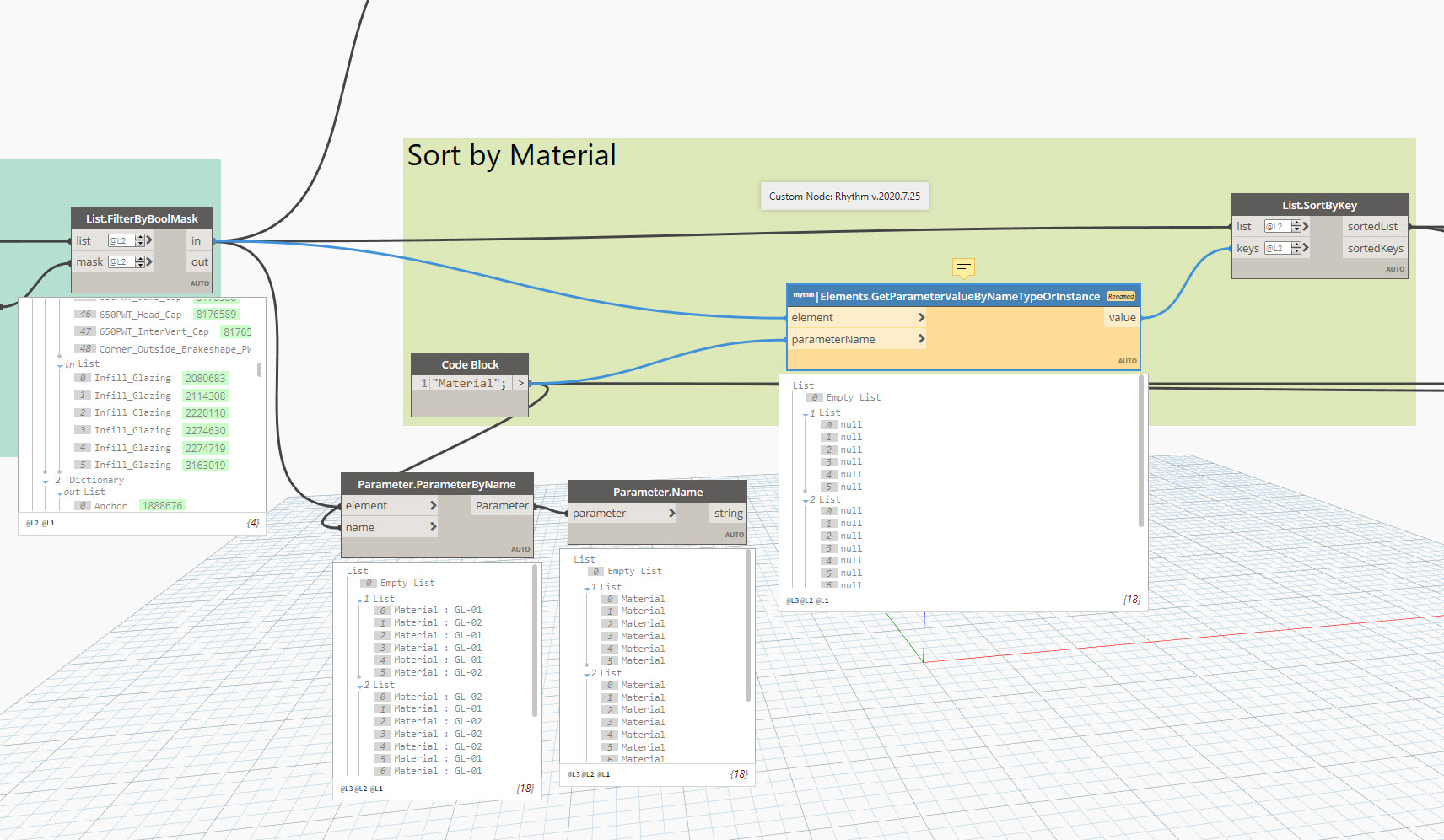Click element ID 2114308 in FilterByBoolMask preview
Screen dimensions: 1444x840
(205, 396)
